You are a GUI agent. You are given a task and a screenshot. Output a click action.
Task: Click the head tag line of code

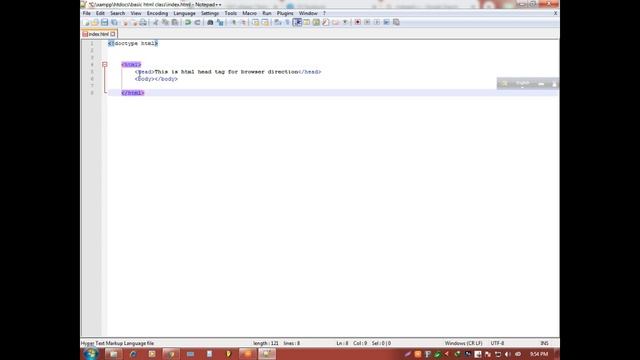pos(228,72)
